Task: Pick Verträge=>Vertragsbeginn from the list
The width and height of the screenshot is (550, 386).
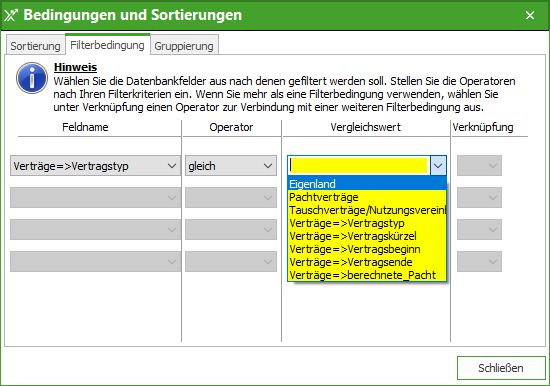Action: (367, 249)
